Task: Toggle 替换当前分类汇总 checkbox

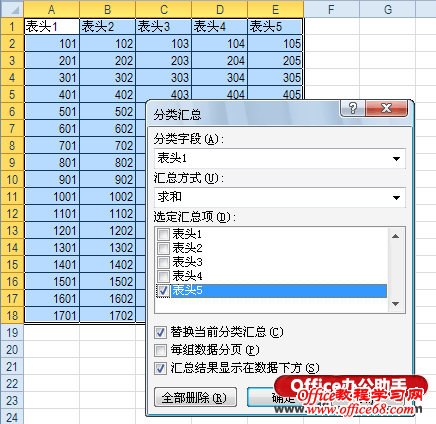Action: click(160, 332)
